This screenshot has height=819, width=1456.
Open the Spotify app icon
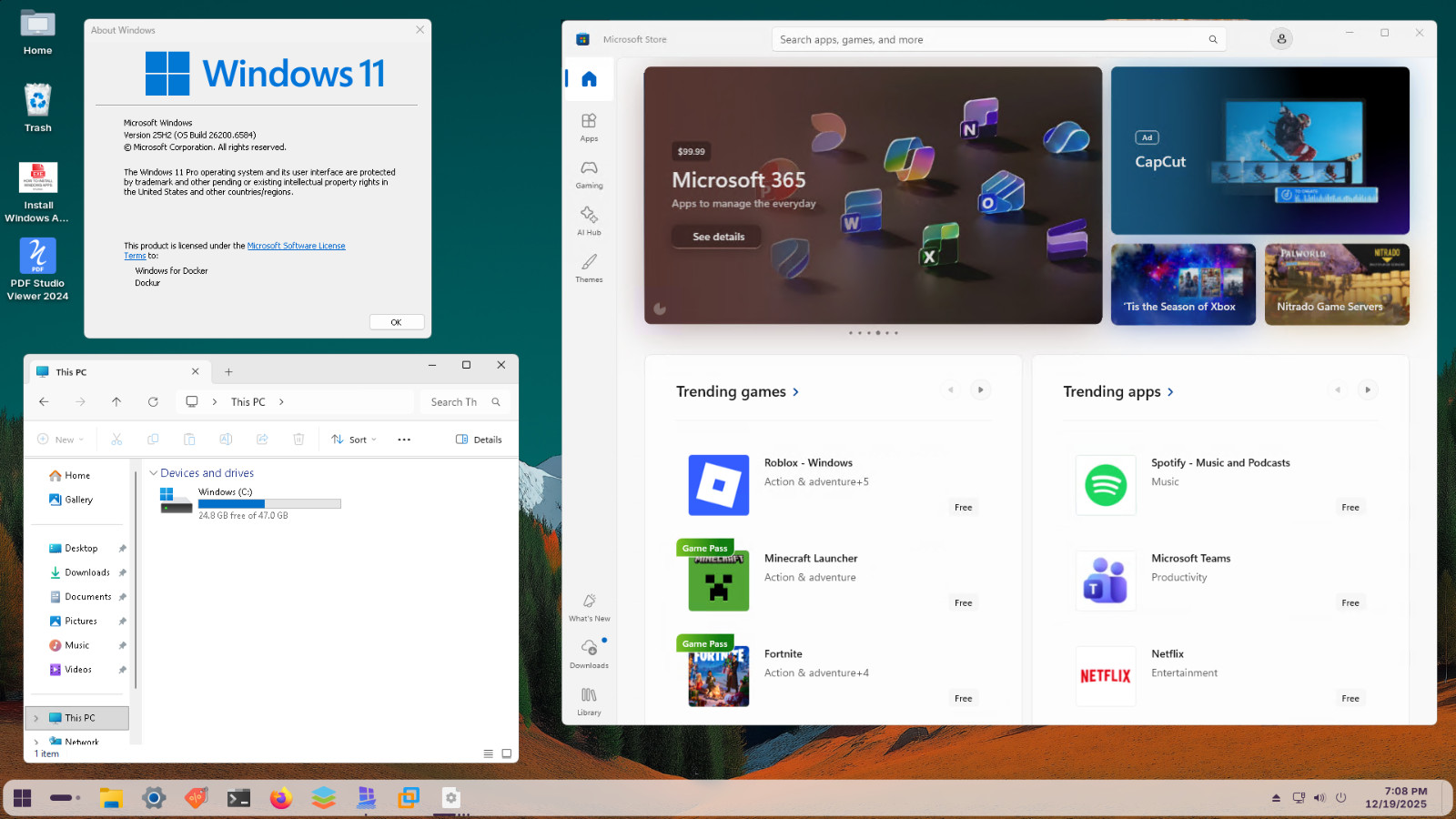point(1106,485)
